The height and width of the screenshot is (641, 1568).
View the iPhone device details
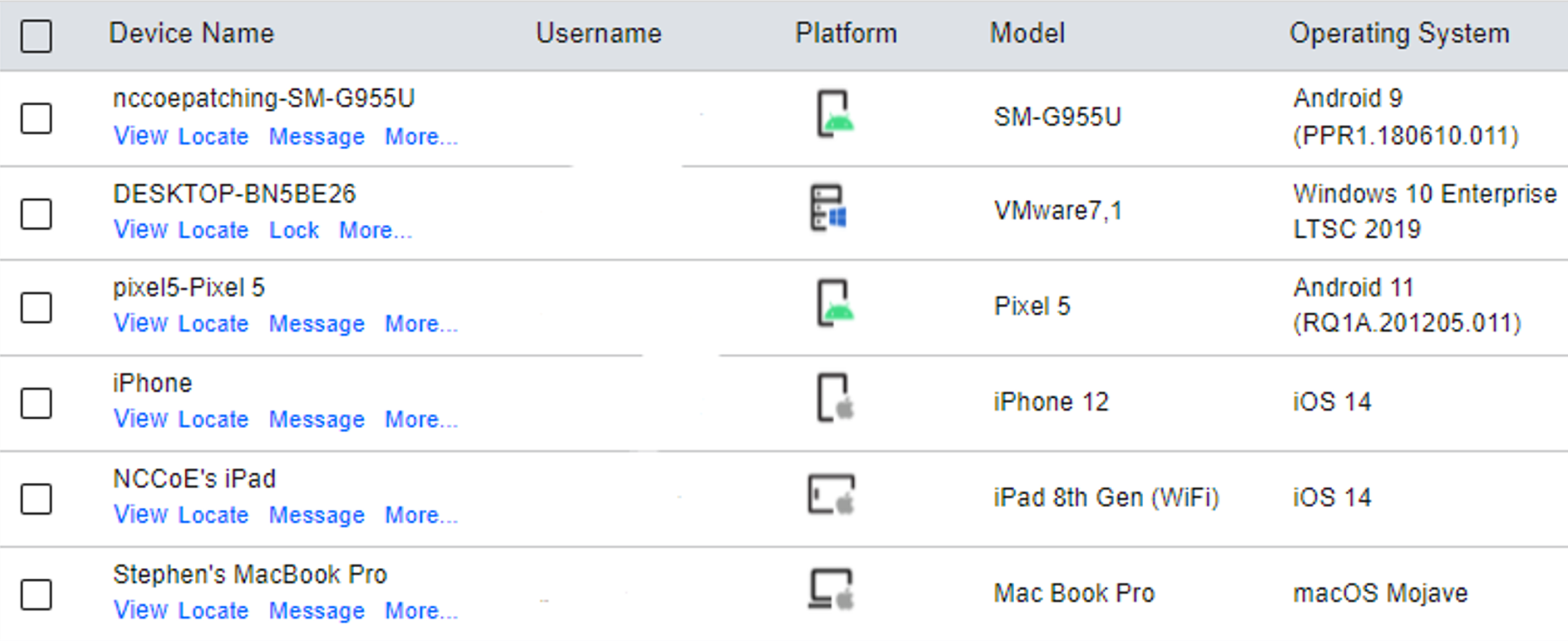click(x=141, y=420)
